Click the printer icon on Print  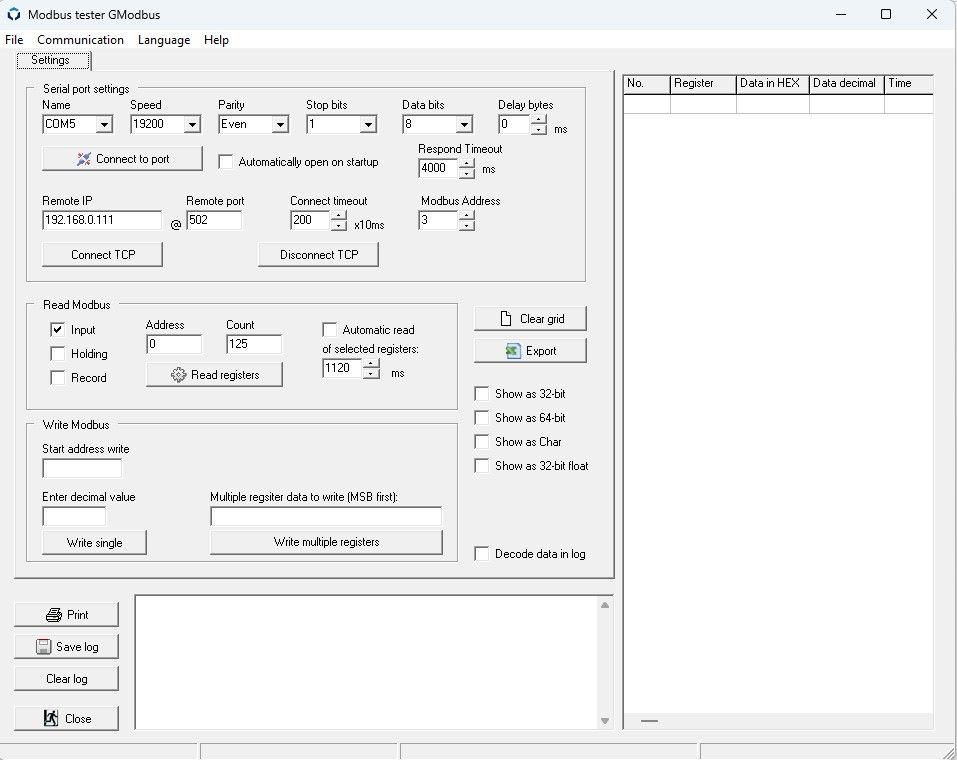point(54,615)
